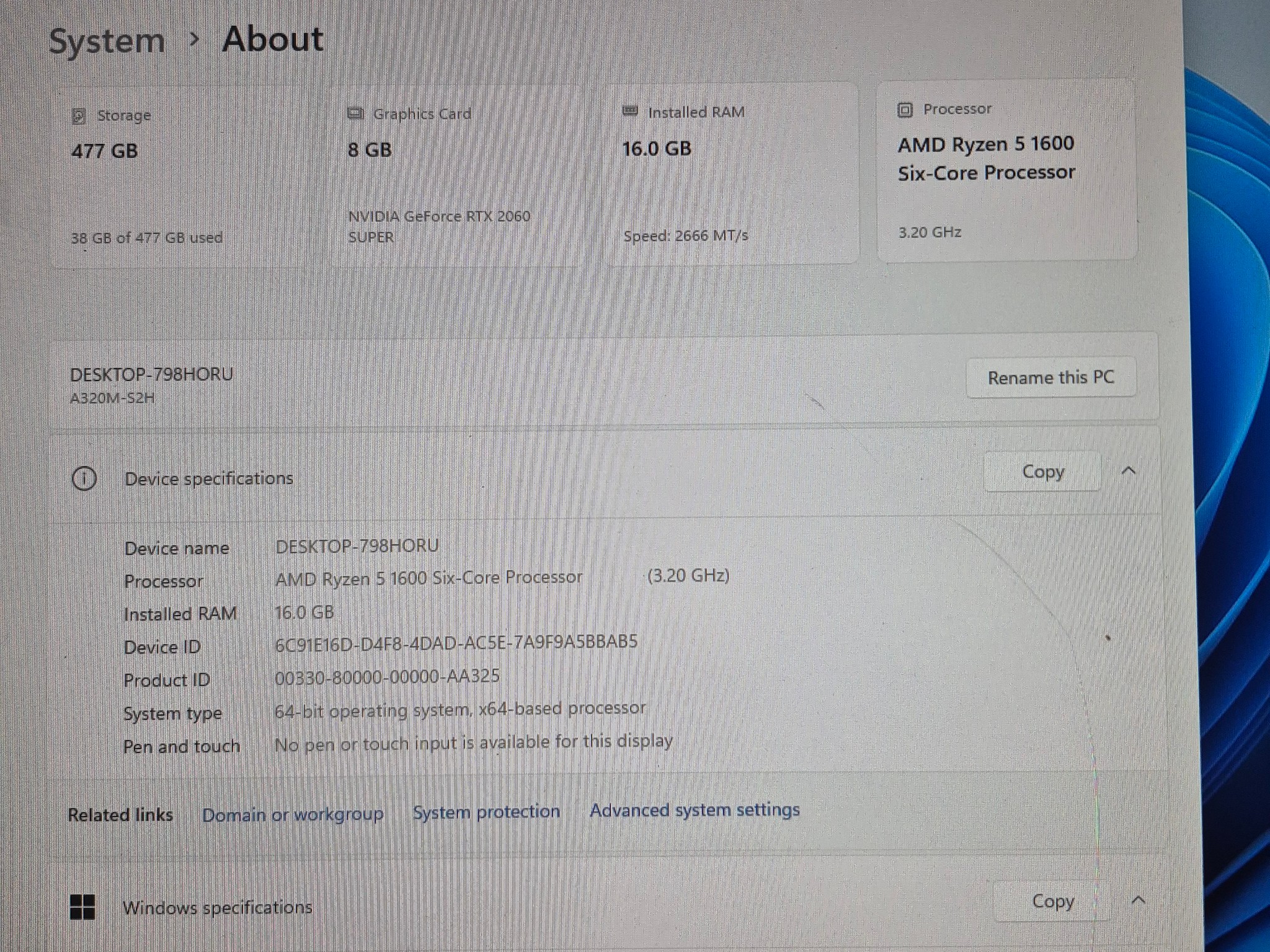1270x952 pixels.
Task: Click the 8 GB graphics card value
Action: pyautogui.click(x=370, y=150)
